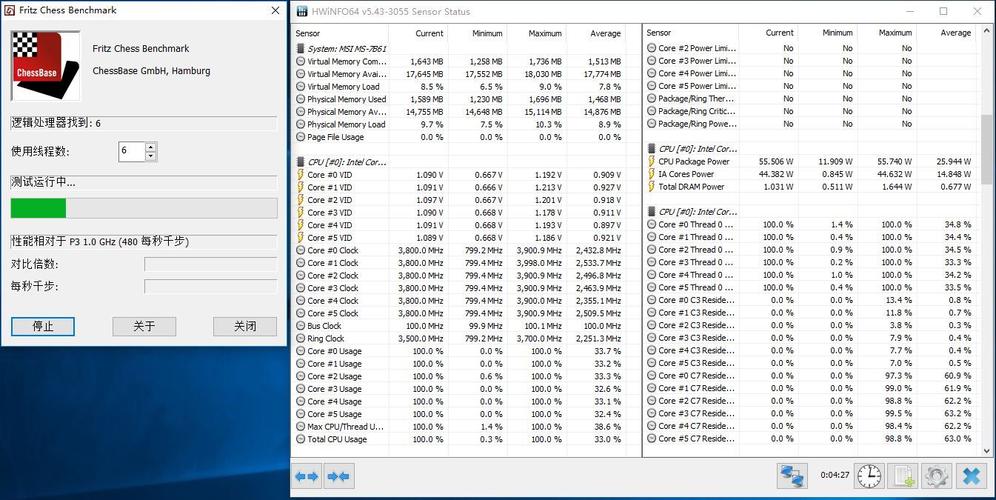
Task: Select the lightning icon beside CPU Package Power
Action: pyautogui.click(x=651, y=161)
